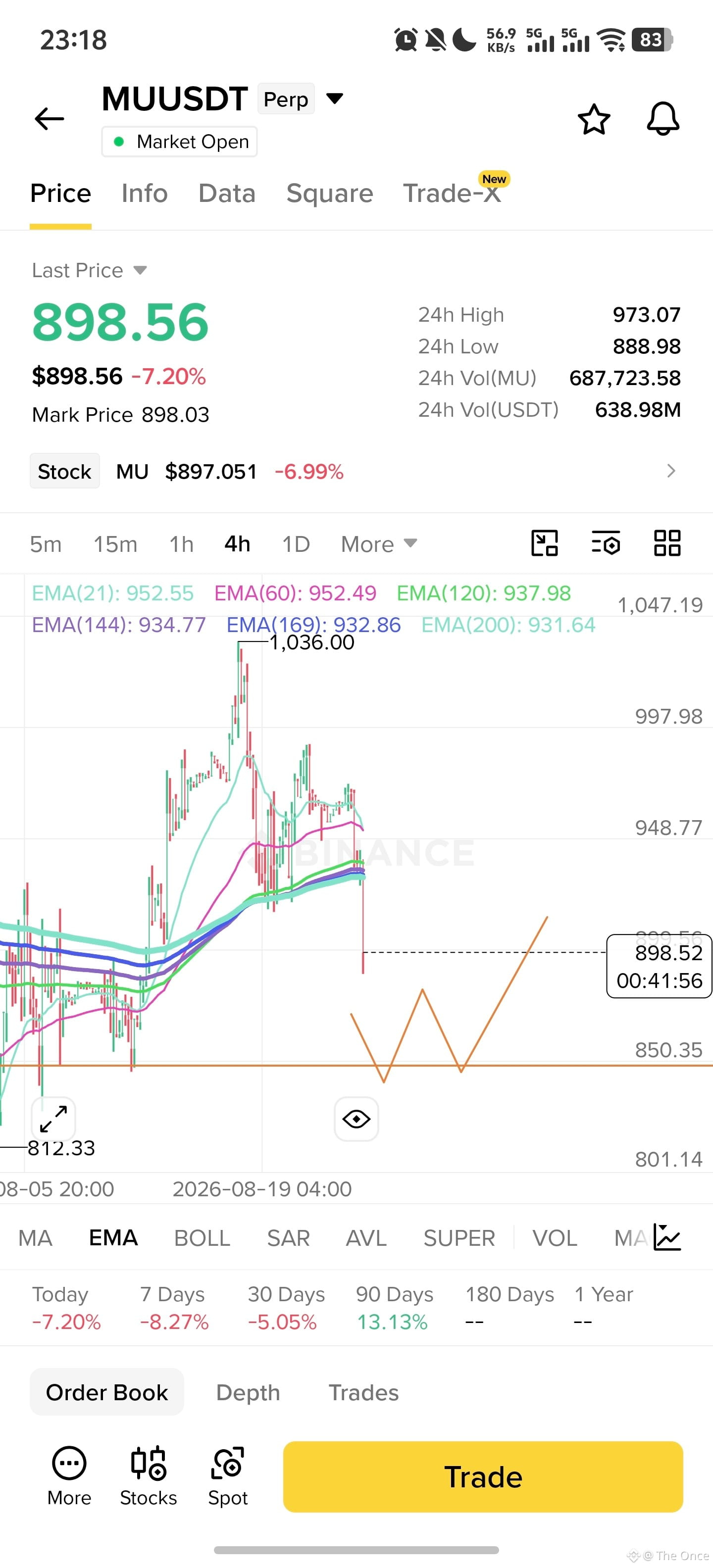713x1568 pixels.
Task: Open the Spot trading icon
Action: click(x=228, y=1476)
